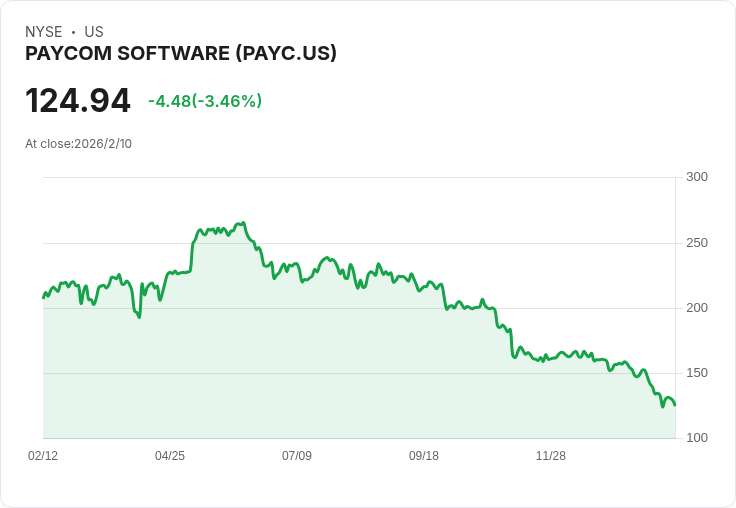Click the 09/18 date on the x-axis

(424, 456)
